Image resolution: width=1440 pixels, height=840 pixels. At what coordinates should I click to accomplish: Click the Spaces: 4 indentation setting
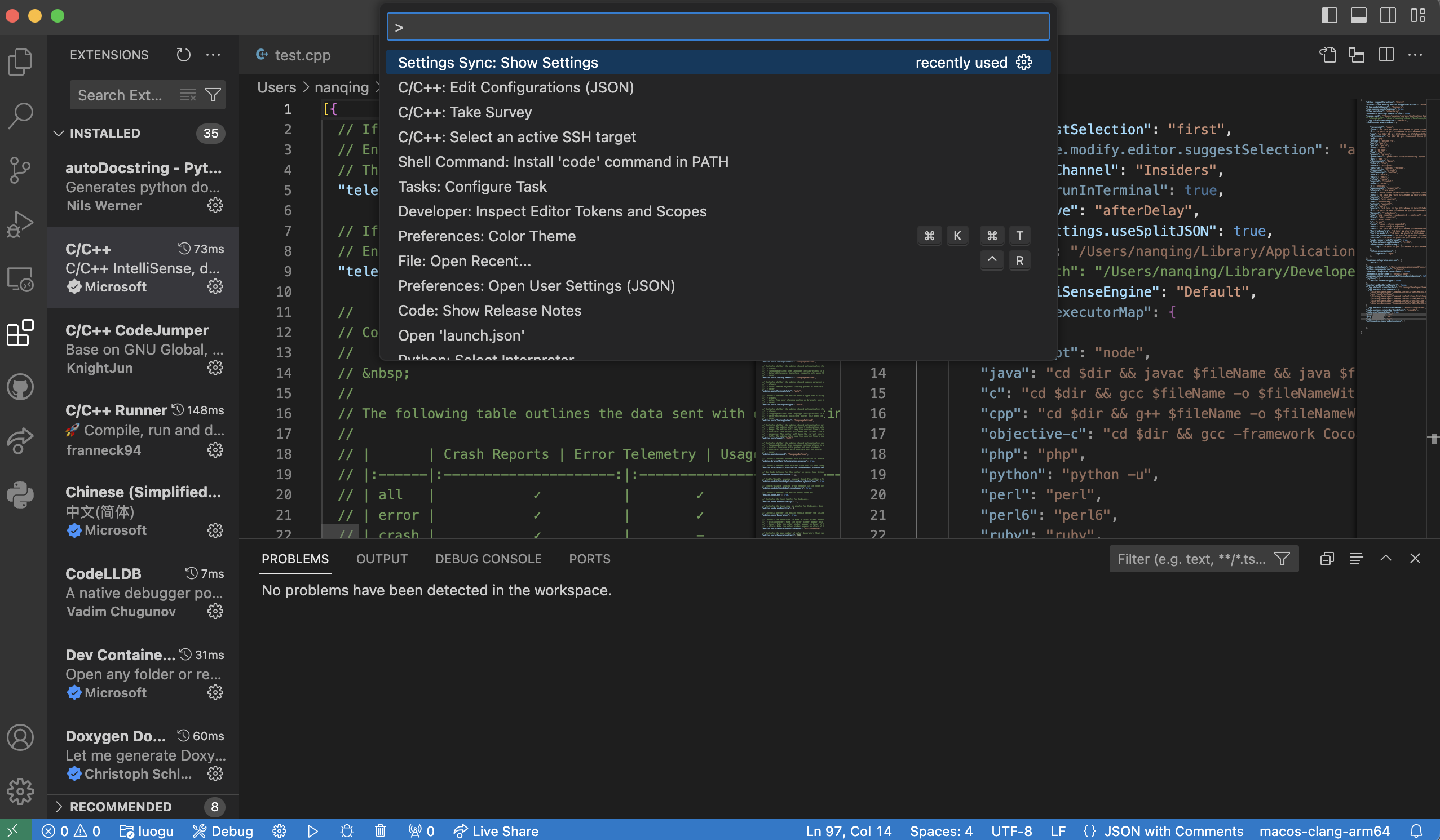940,830
